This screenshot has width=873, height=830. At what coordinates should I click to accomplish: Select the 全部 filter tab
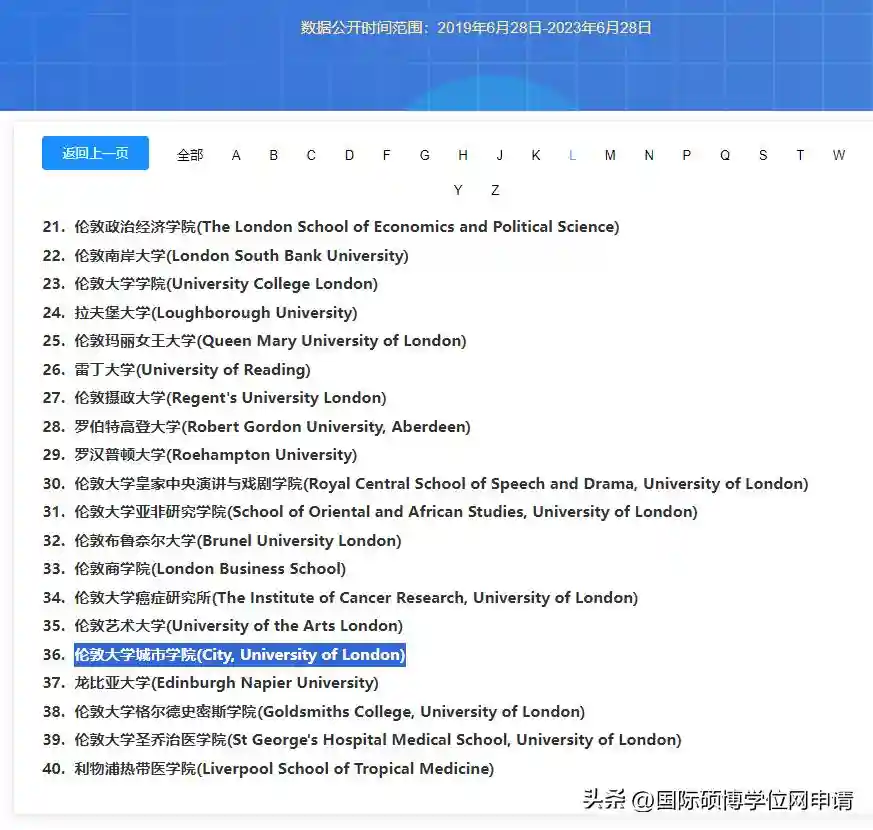click(x=190, y=155)
